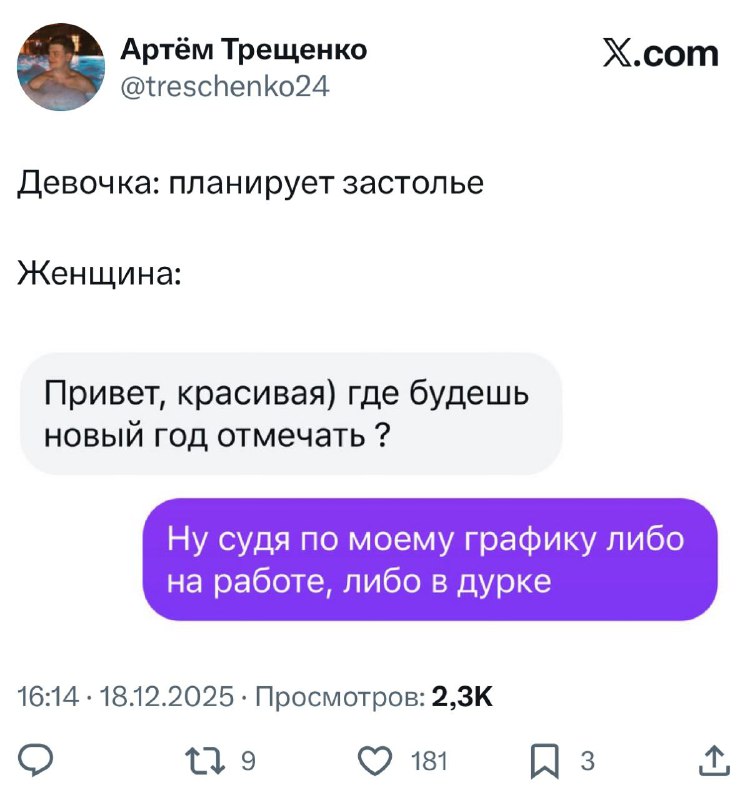Viewport: 750px width, 800px height.
Task: Click the line reading Женщина:
Action: [x=98, y=270]
